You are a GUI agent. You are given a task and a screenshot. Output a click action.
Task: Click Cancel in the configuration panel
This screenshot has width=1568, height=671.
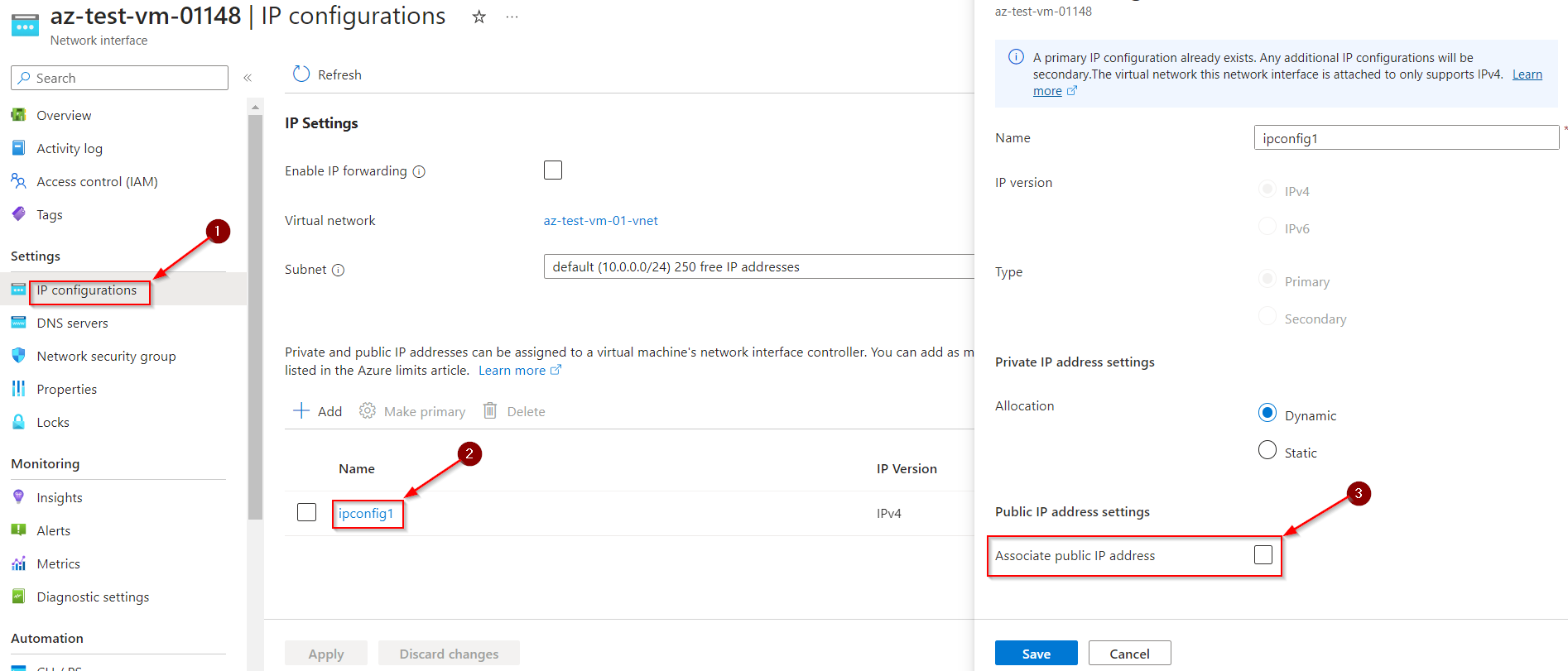(1129, 653)
